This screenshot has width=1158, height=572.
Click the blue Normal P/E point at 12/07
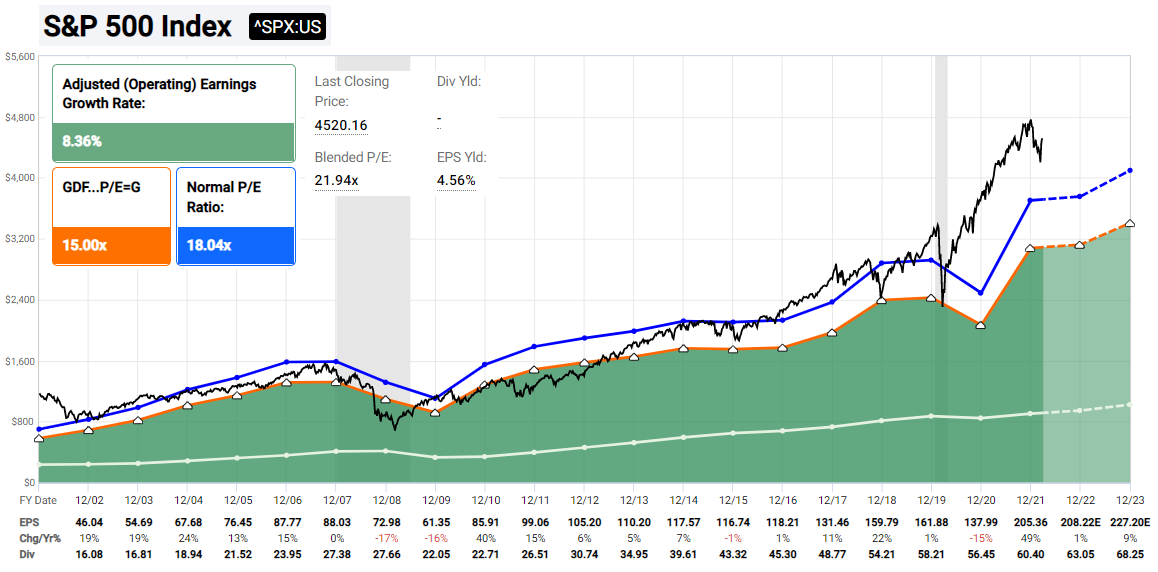pos(336,361)
